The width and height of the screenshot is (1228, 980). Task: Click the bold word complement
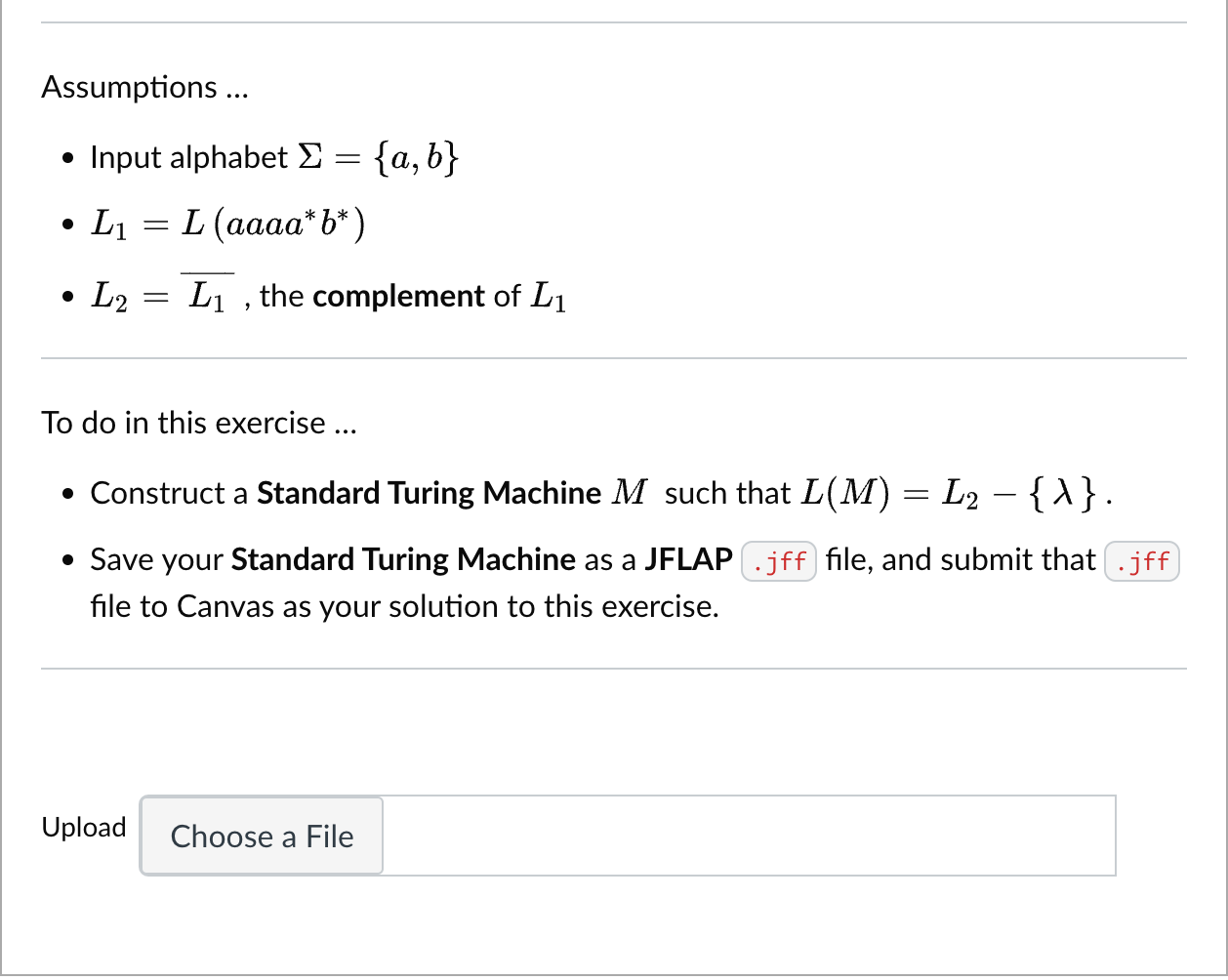coord(396,296)
